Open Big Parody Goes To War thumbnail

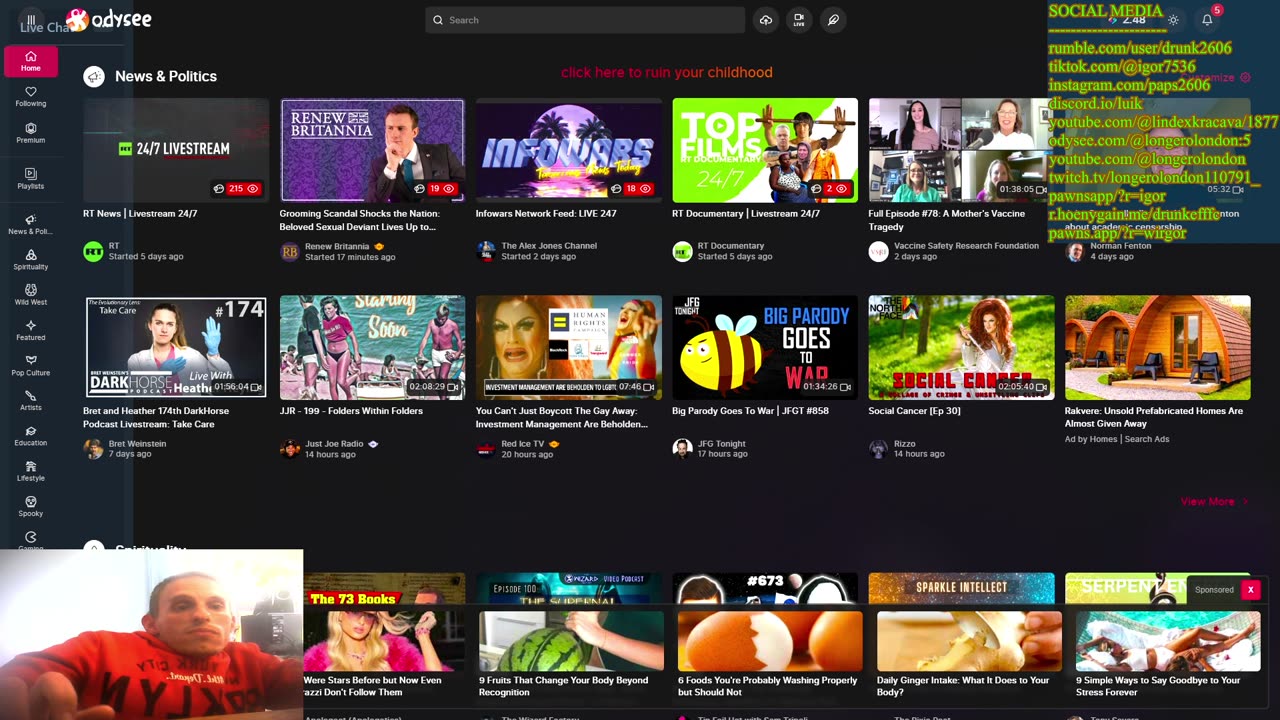765,347
